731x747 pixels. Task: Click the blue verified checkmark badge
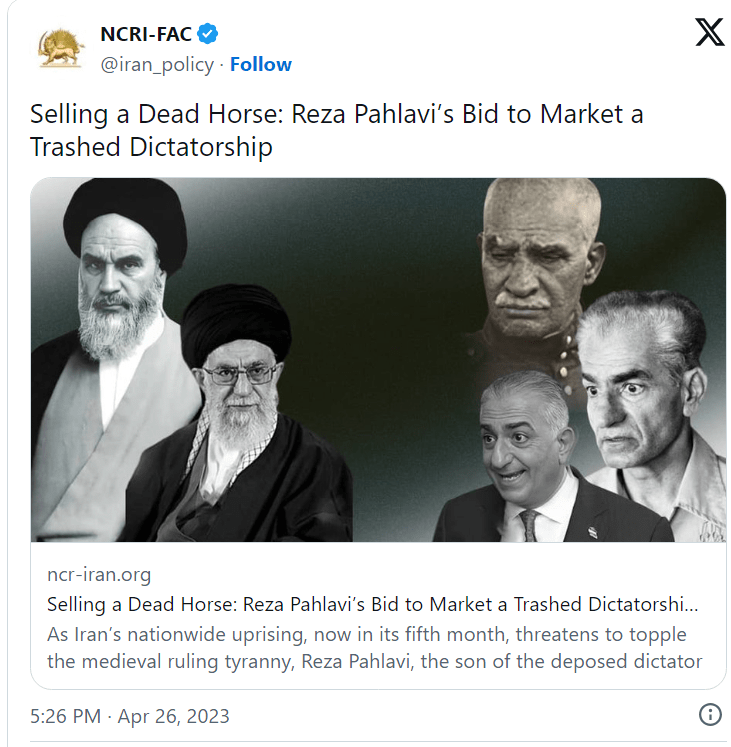click(208, 34)
